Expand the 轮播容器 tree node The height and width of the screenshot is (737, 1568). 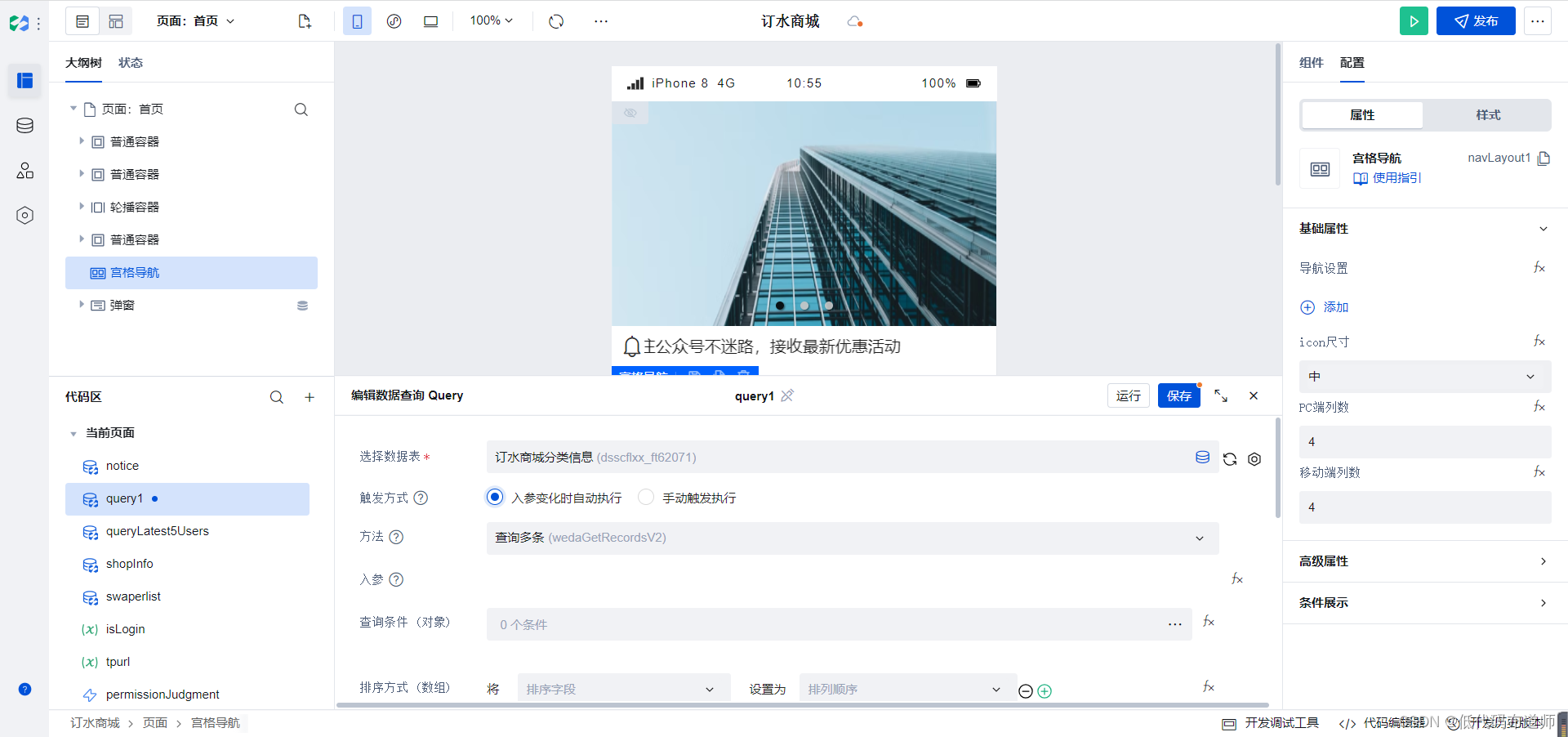pyautogui.click(x=81, y=207)
